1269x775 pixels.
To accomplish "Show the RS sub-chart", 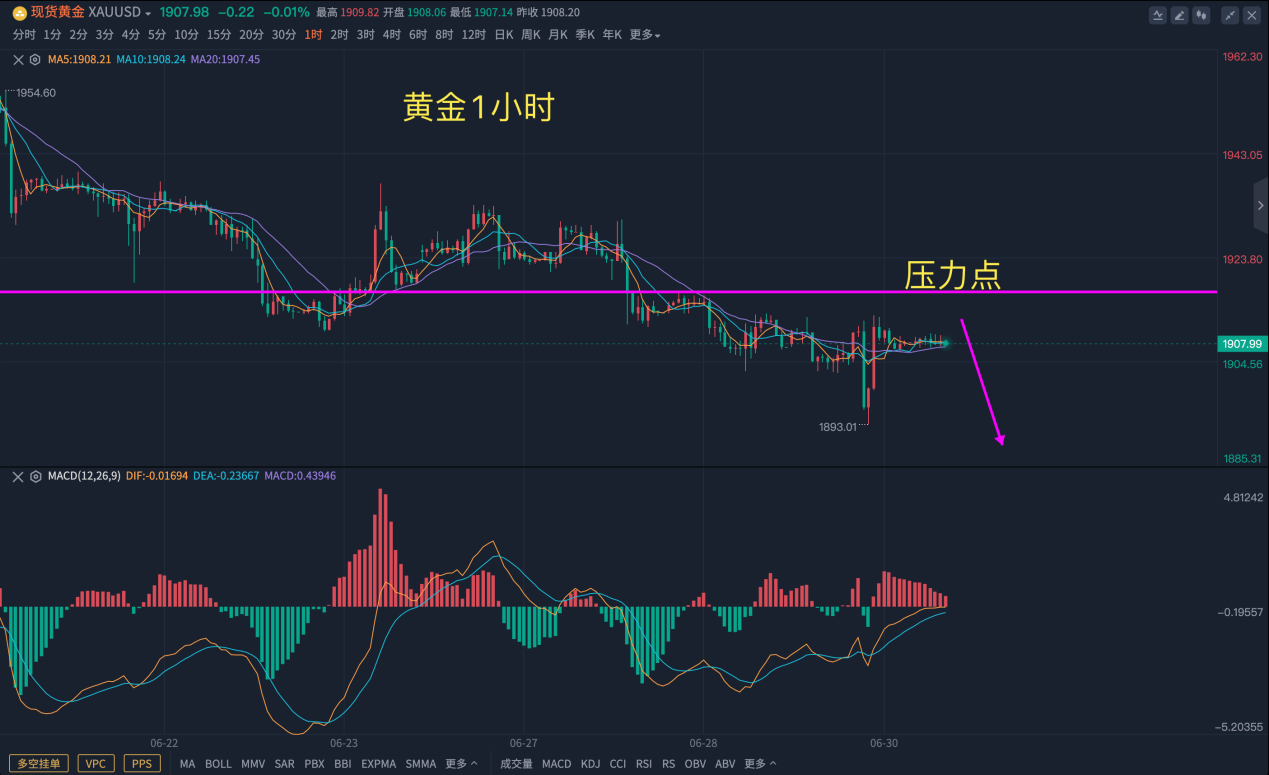I will pos(668,764).
